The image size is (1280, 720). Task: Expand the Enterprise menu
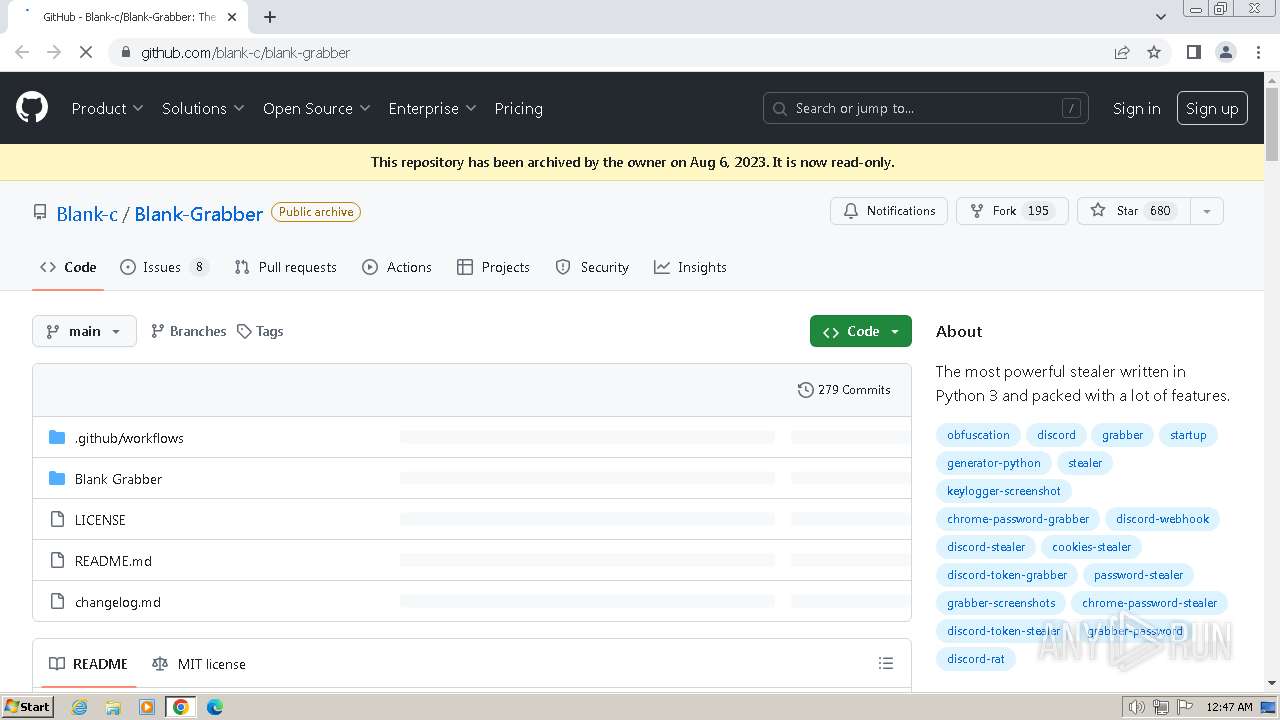click(432, 108)
